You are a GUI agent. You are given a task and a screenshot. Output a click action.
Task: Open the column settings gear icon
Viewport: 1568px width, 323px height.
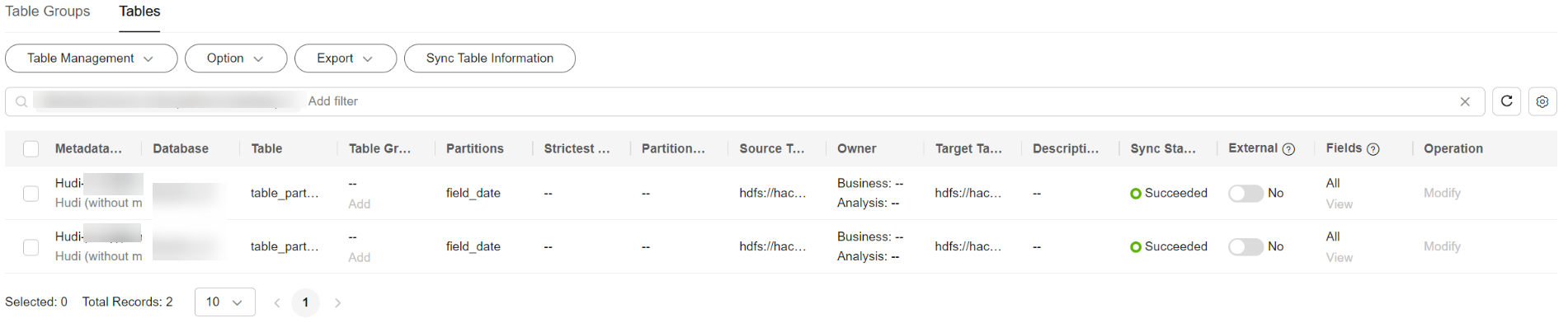click(x=1542, y=101)
